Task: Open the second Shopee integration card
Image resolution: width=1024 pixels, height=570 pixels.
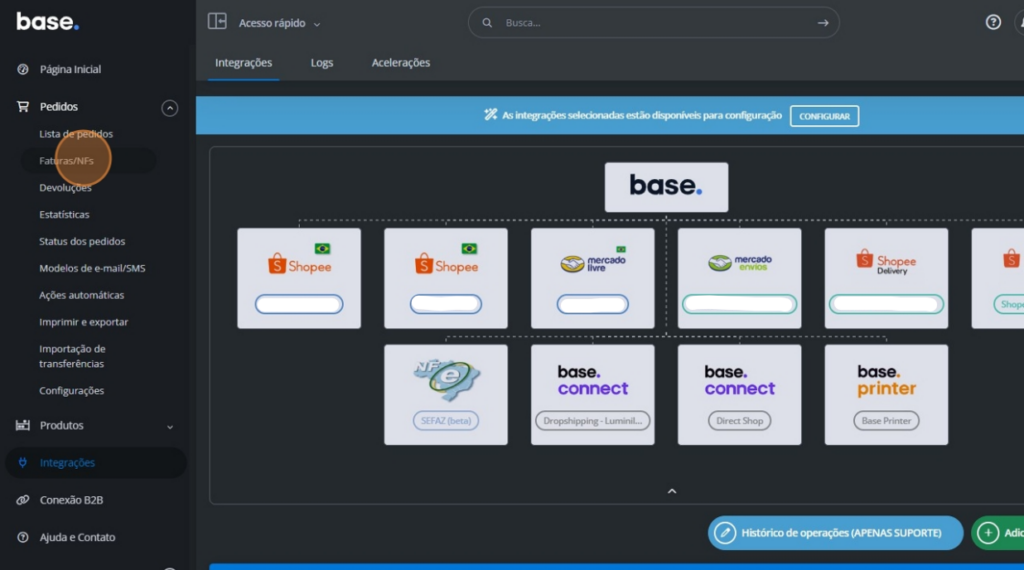Action: (x=446, y=278)
